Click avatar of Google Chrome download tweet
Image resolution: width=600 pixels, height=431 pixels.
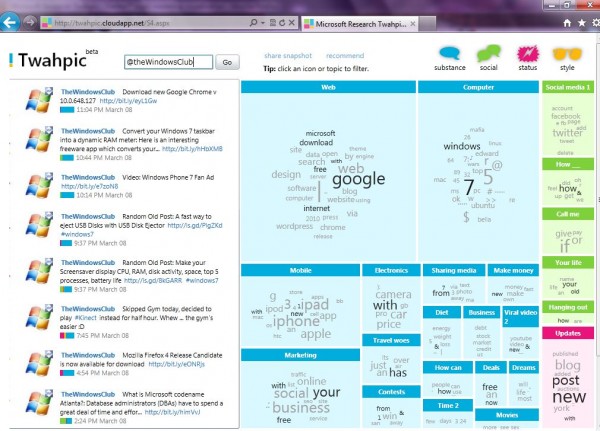39,100
